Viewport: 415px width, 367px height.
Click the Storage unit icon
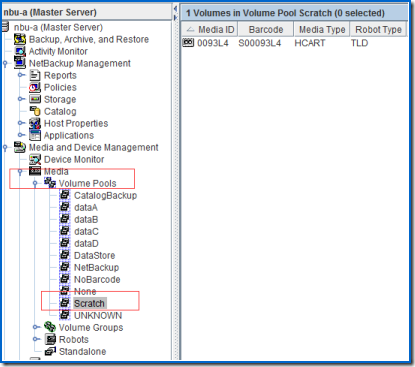(35, 99)
